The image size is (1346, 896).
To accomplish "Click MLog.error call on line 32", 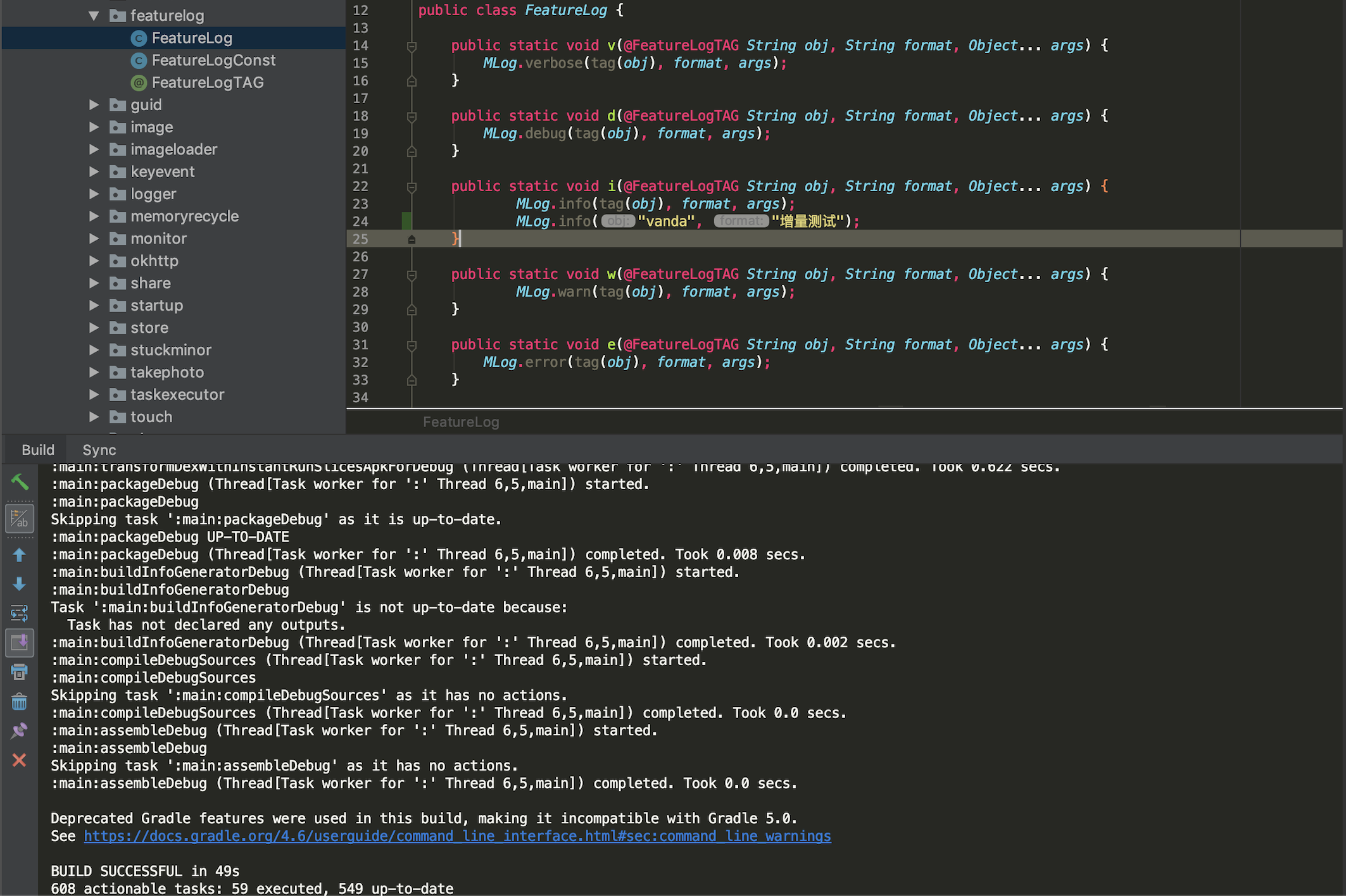I will (x=524, y=362).
